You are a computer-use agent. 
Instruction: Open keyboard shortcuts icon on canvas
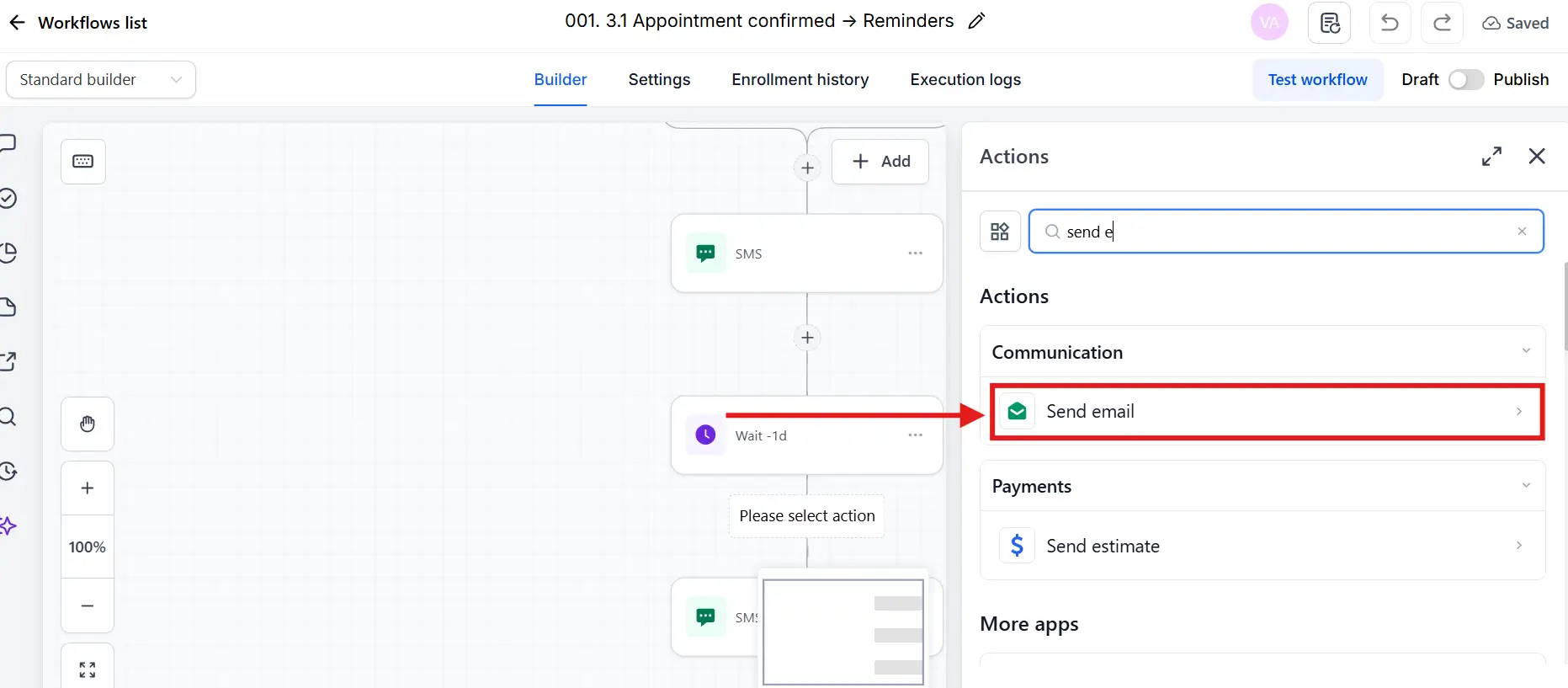pos(83,161)
